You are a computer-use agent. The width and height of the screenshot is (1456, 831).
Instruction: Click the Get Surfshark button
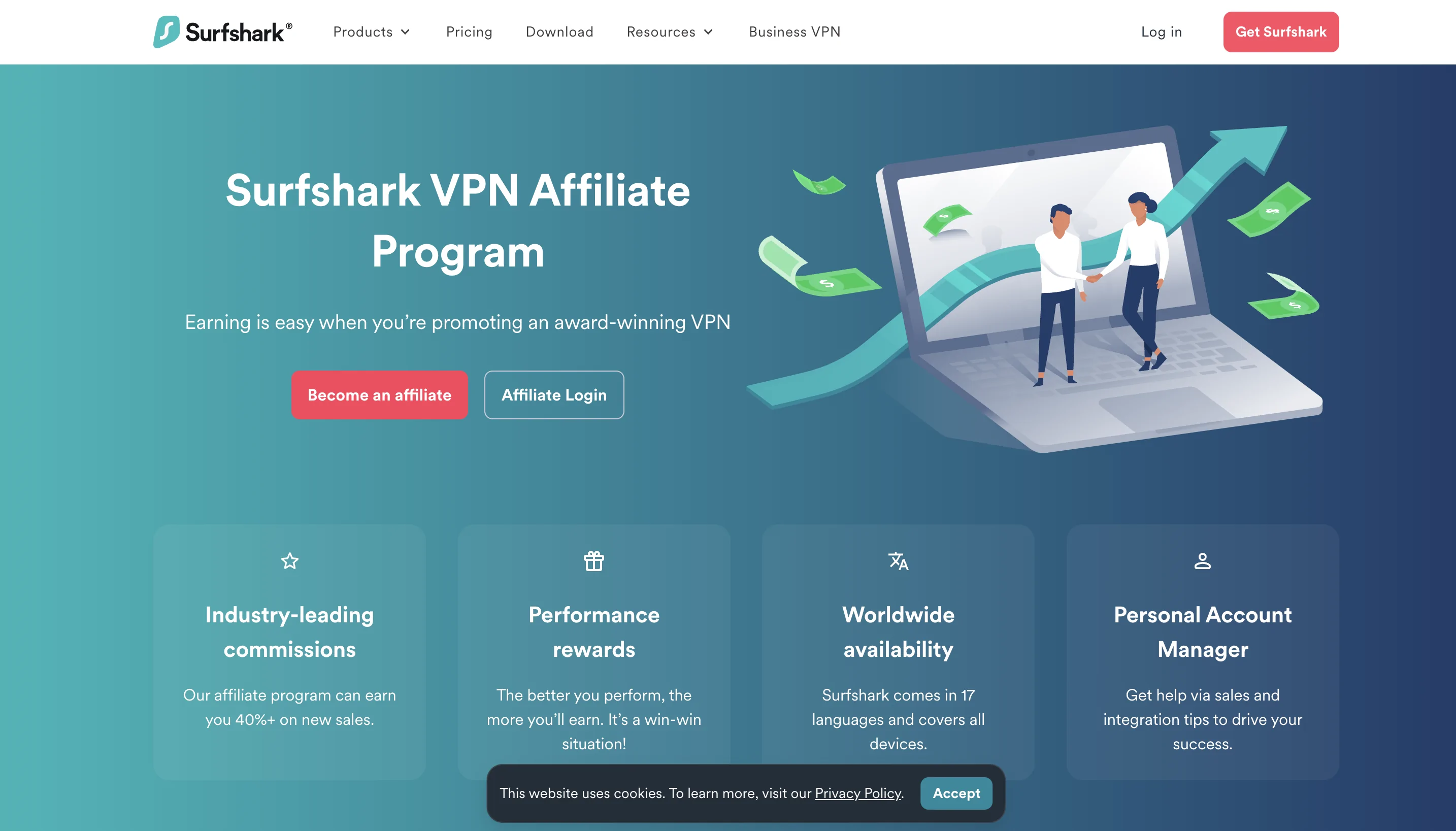tap(1281, 32)
